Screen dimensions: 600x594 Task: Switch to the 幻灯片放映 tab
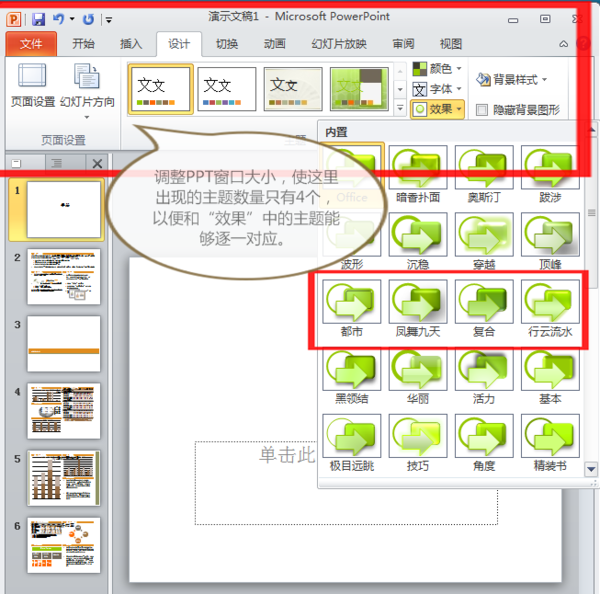[339, 44]
